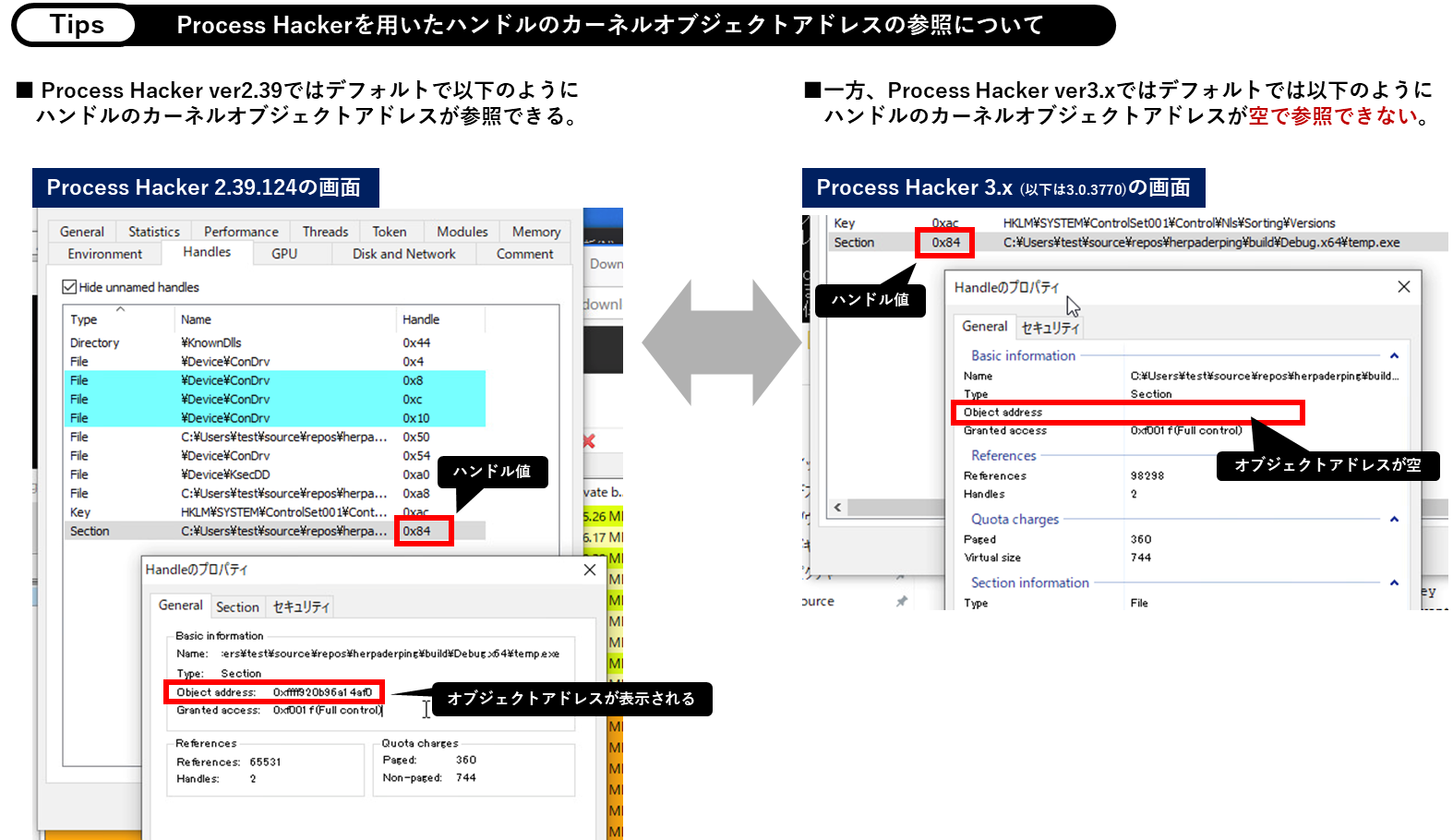Image resolution: width=1453 pixels, height=840 pixels.
Task: Close the left Handle properties dialog
Action: [x=590, y=570]
